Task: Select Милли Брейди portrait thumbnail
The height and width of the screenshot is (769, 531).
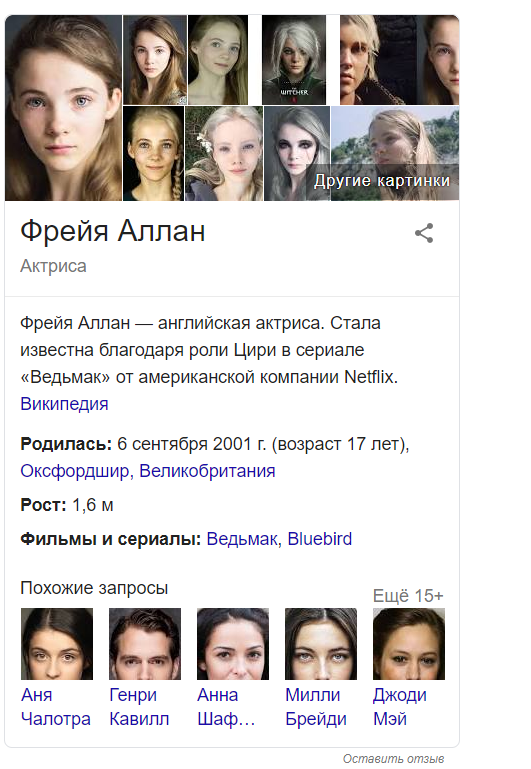Action: 321,644
